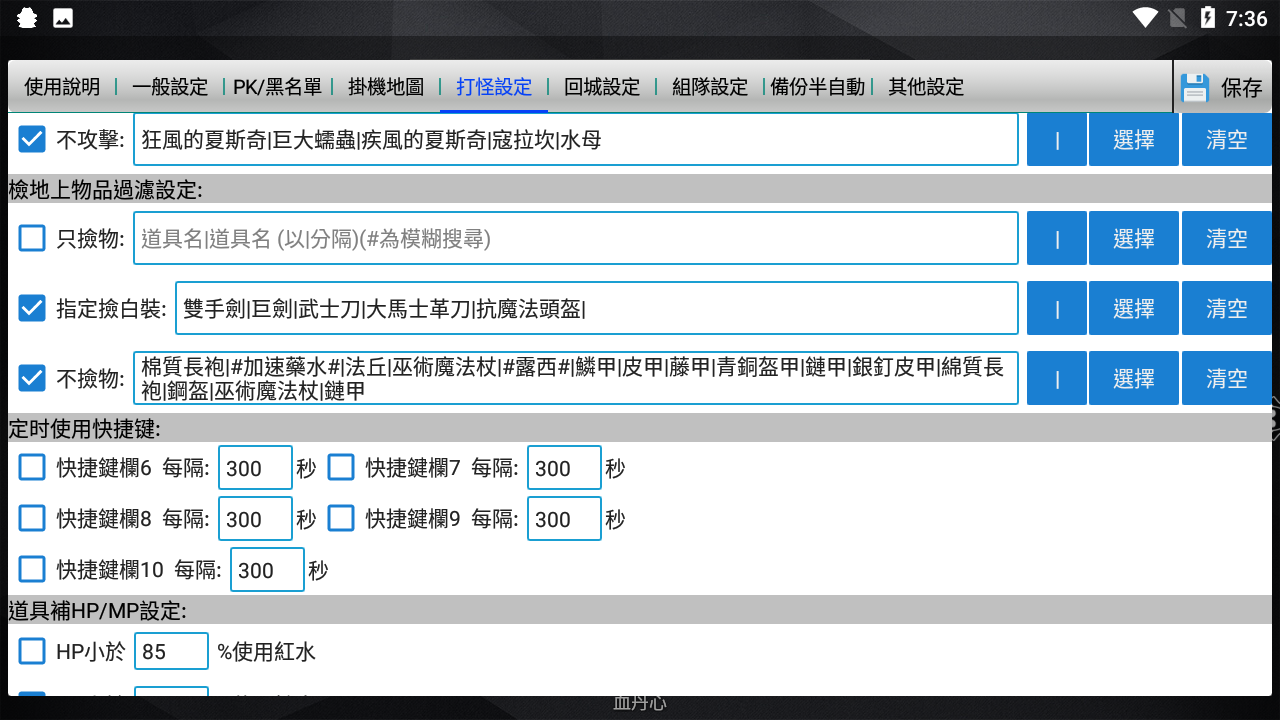Click the 指定撿白裝 input field
Screen dimensions: 1280x720
(x=597, y=308)
